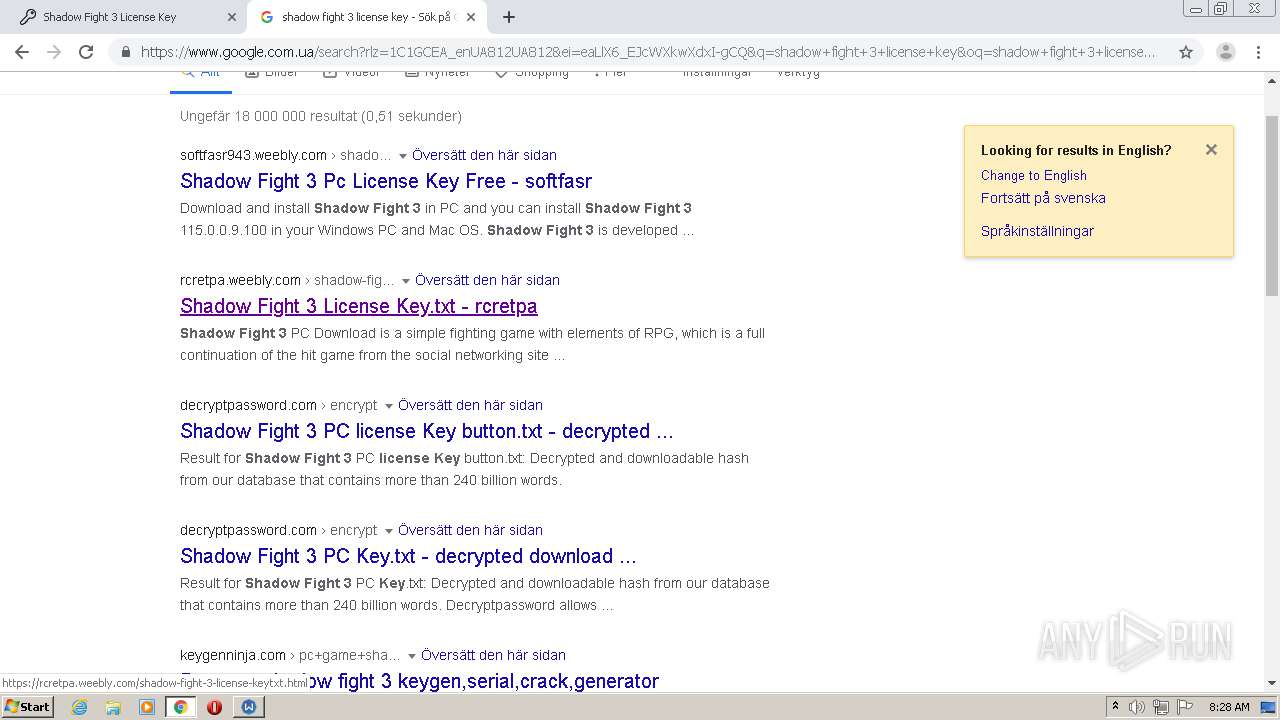Screen dimensions: 1280x720
Task: Click the page scrollbar up arrow
Action: tap(1272, 81)
